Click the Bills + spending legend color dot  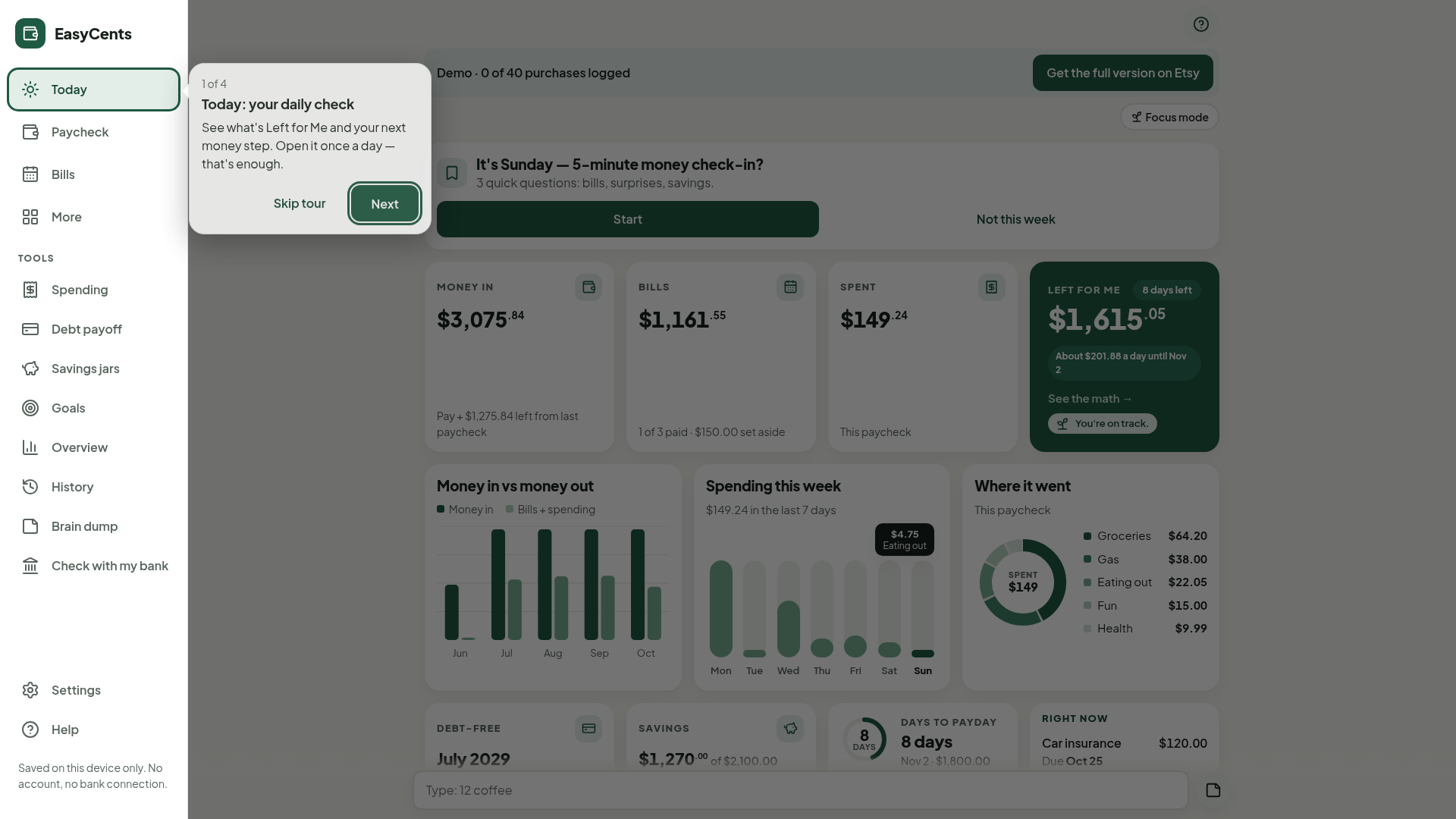click(510, 509)
